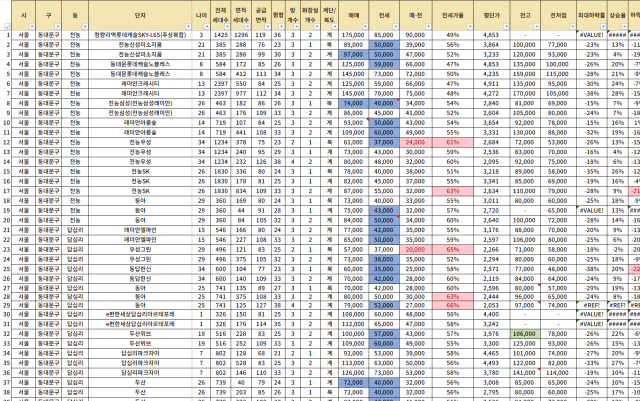This screenshot has width=640, height=401.
Task: Open the 전저점 column filter dropdown
Action: pyautogui.click(x=572, y=27)
